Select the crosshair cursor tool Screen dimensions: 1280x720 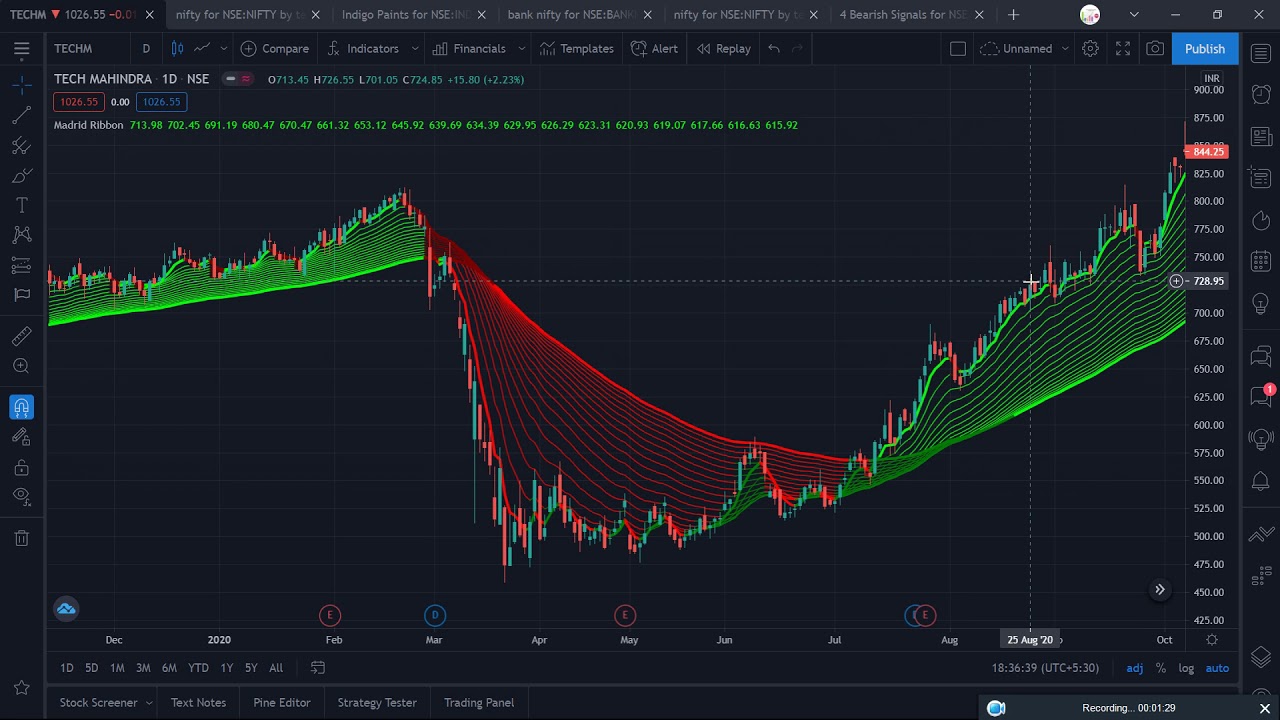click(21, 87)
